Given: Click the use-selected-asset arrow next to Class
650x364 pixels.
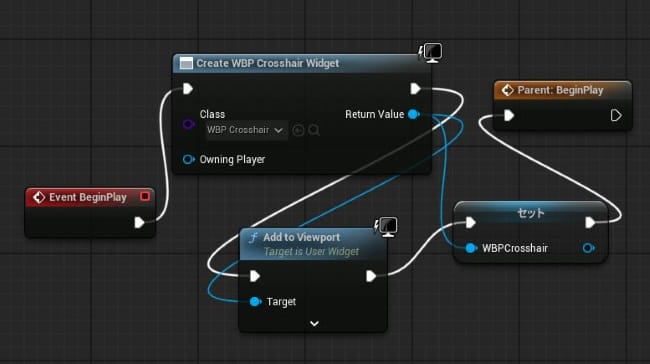Looking at the screenshot, I should coord(298,131).
